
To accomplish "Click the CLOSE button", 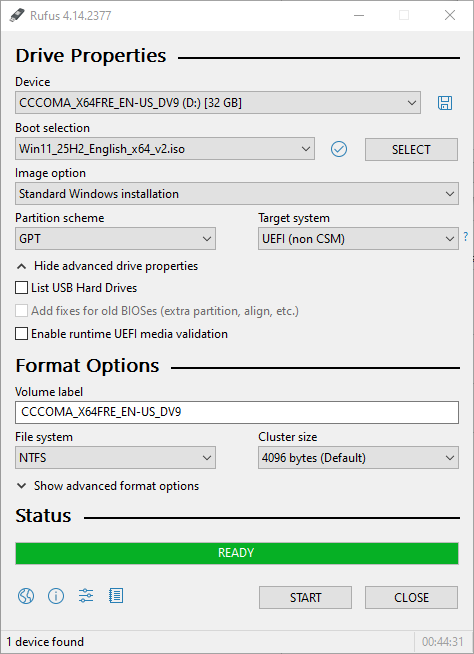I will click(x=411, y=597).
